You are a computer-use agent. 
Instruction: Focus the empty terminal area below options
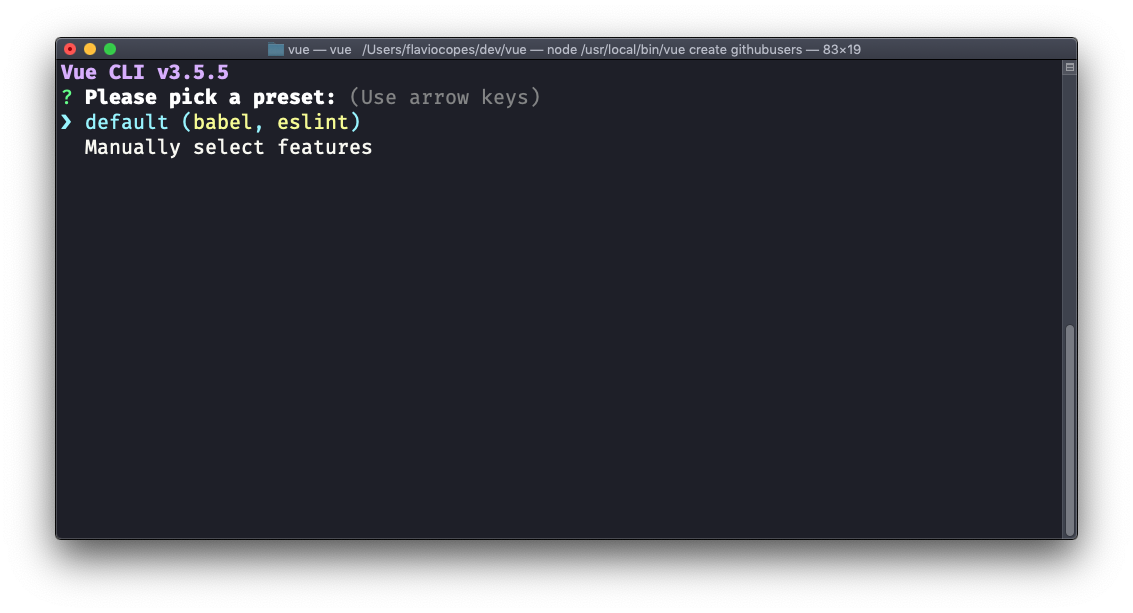(x=558, y=347)
